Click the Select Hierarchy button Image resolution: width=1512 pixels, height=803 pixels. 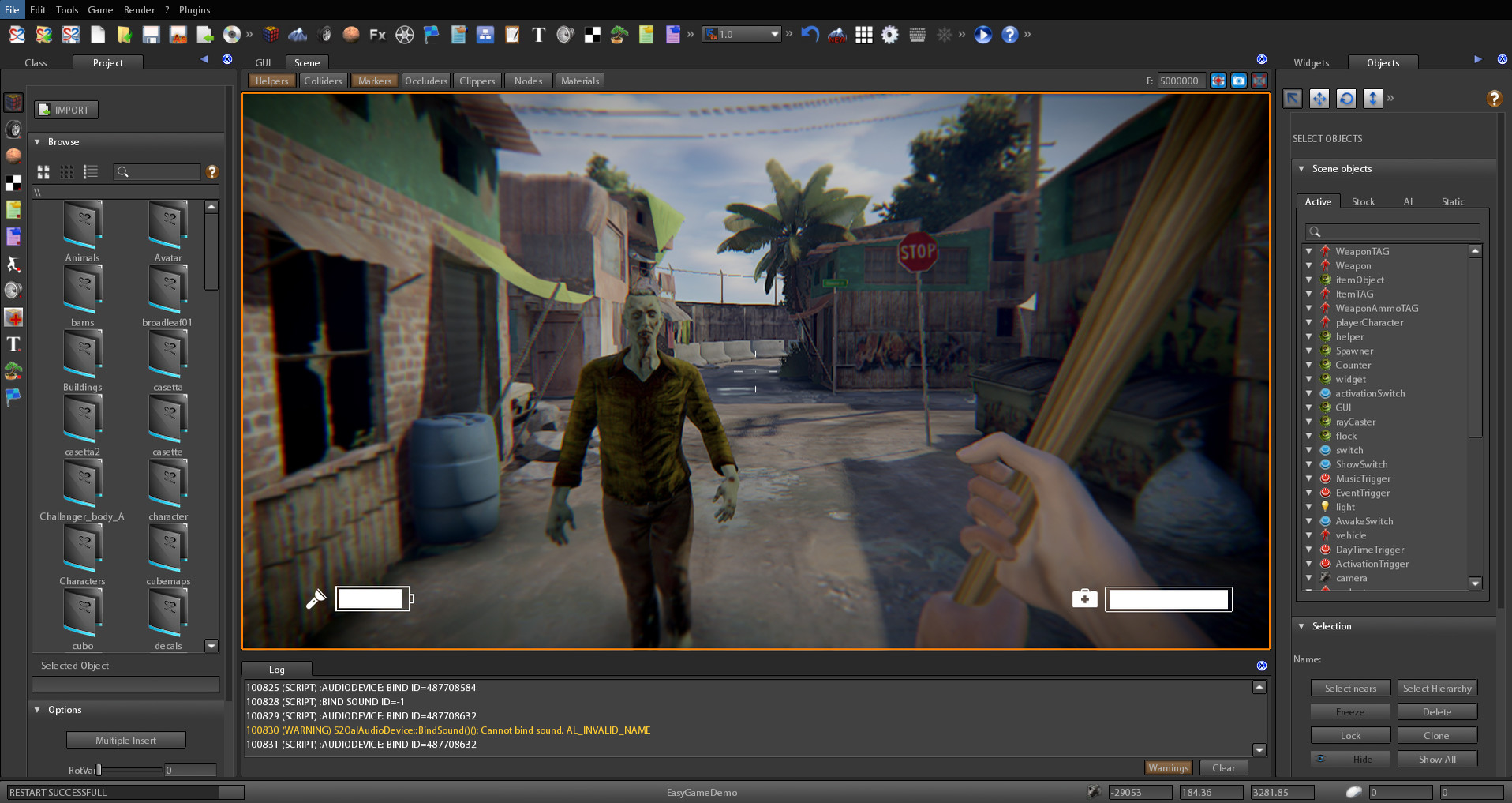pos(1437,688)
